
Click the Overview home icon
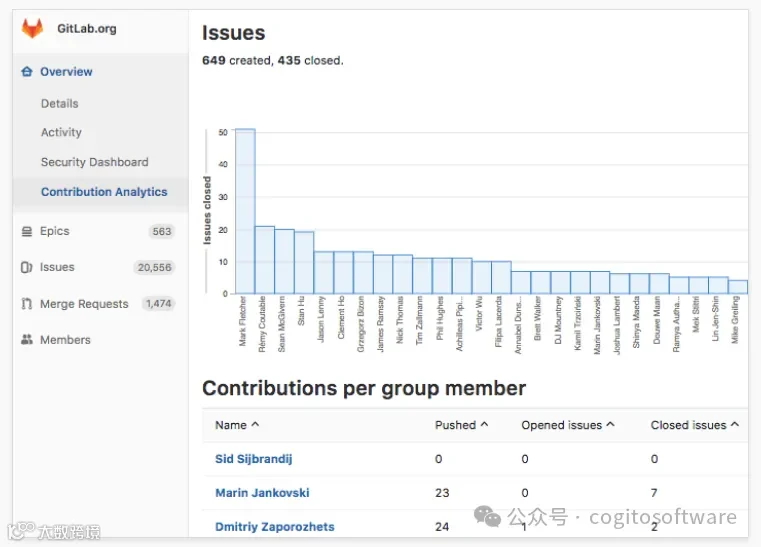click(x=27, y=72)
